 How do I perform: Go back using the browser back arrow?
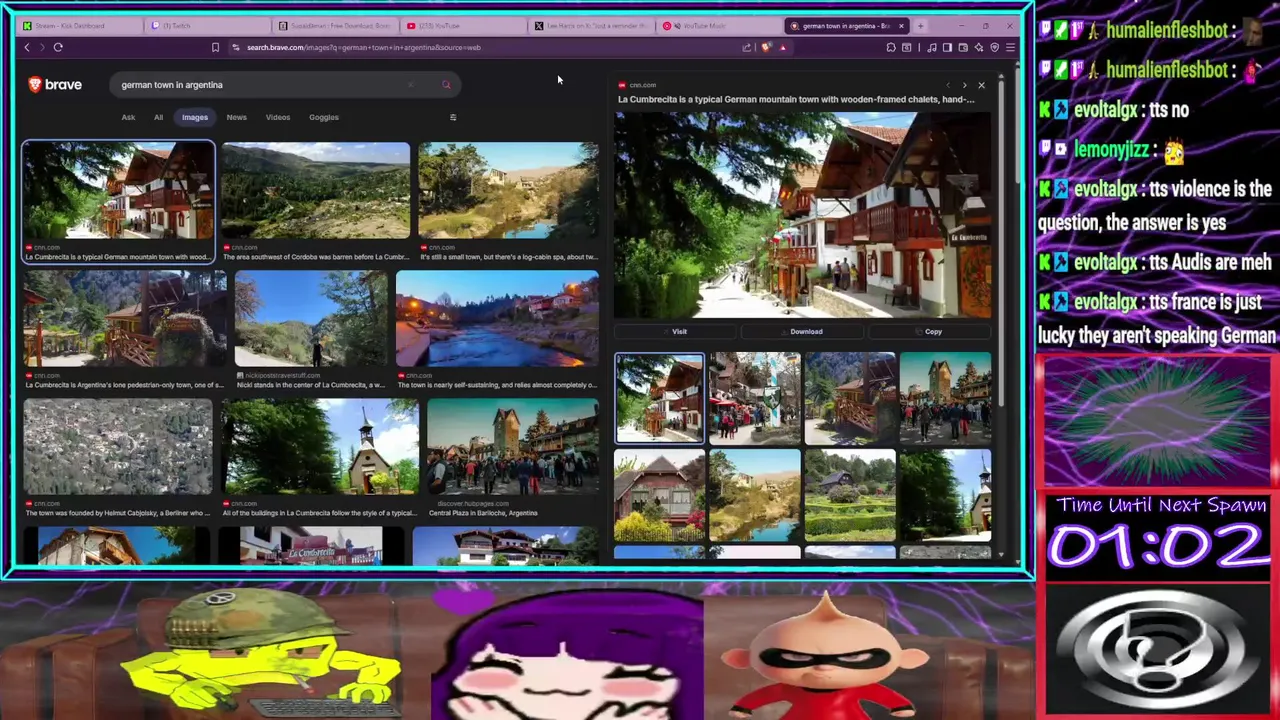tap(27, 47)
